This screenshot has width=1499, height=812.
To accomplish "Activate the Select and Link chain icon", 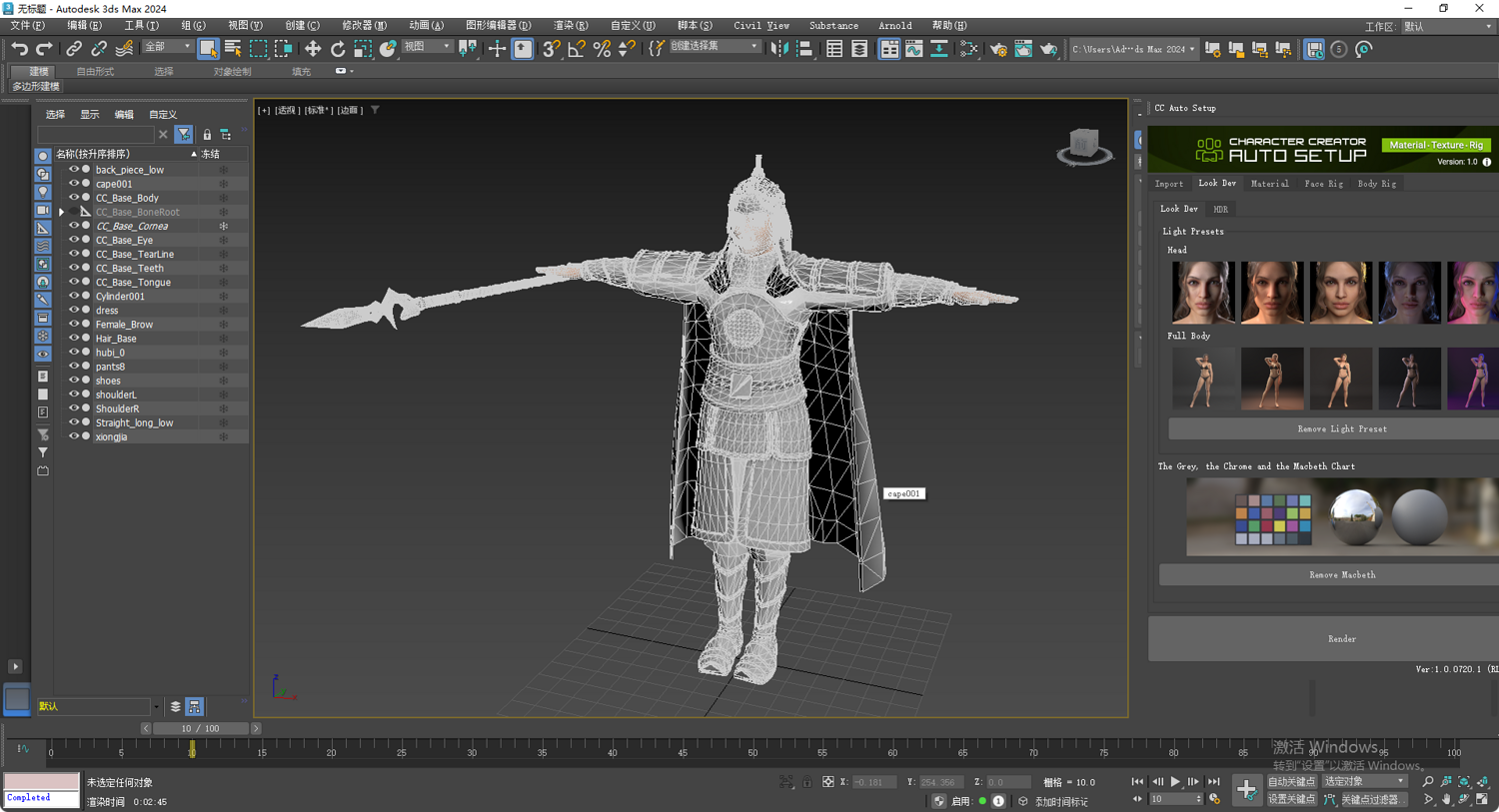I will coord(74,49).
